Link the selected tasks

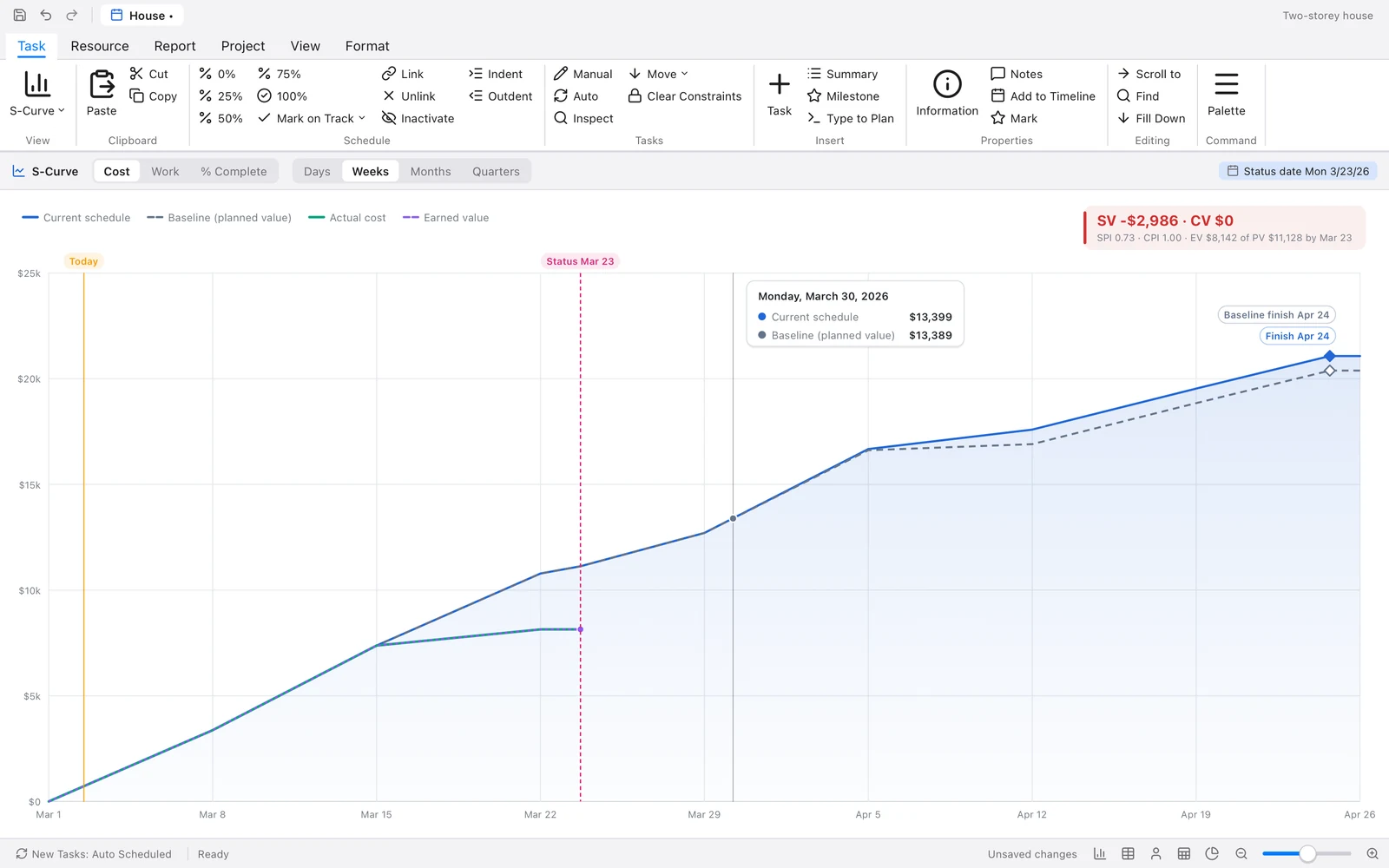[403, 74]
